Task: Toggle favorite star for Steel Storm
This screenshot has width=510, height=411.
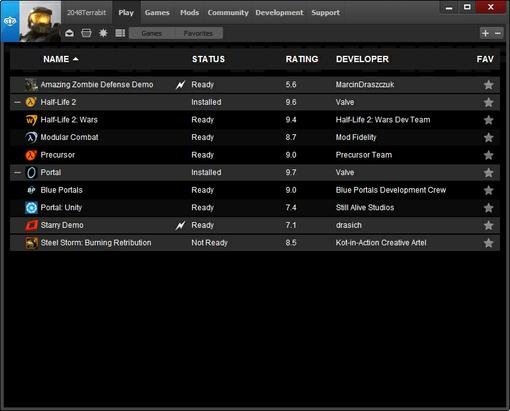Action: pos(488,243)
